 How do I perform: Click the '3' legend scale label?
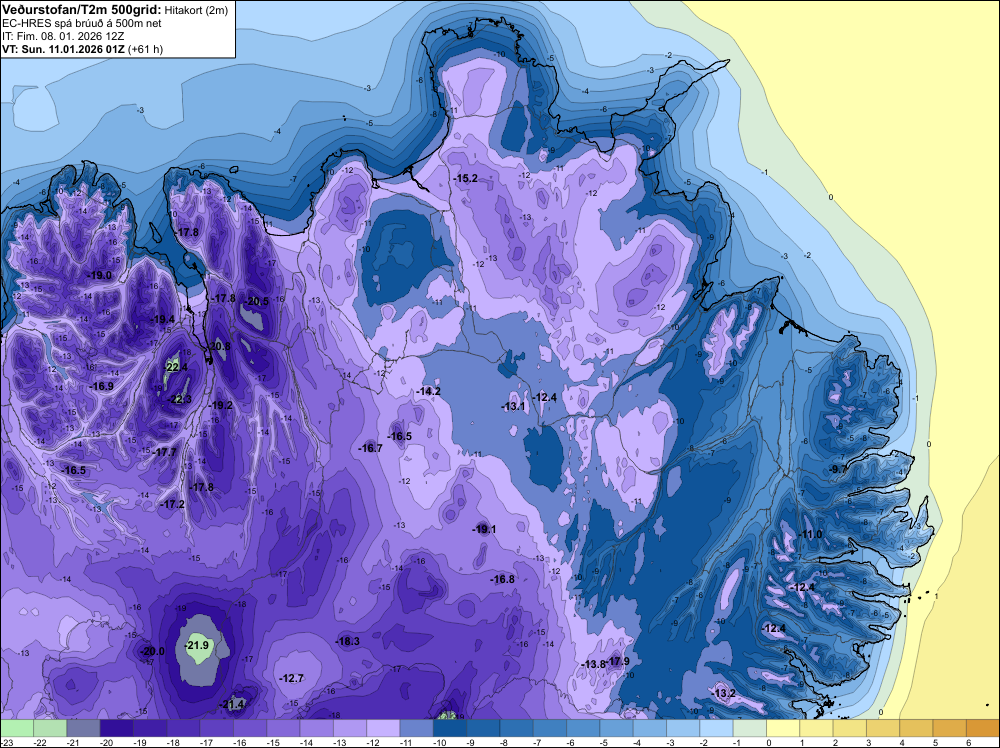[x=869, y=742]
